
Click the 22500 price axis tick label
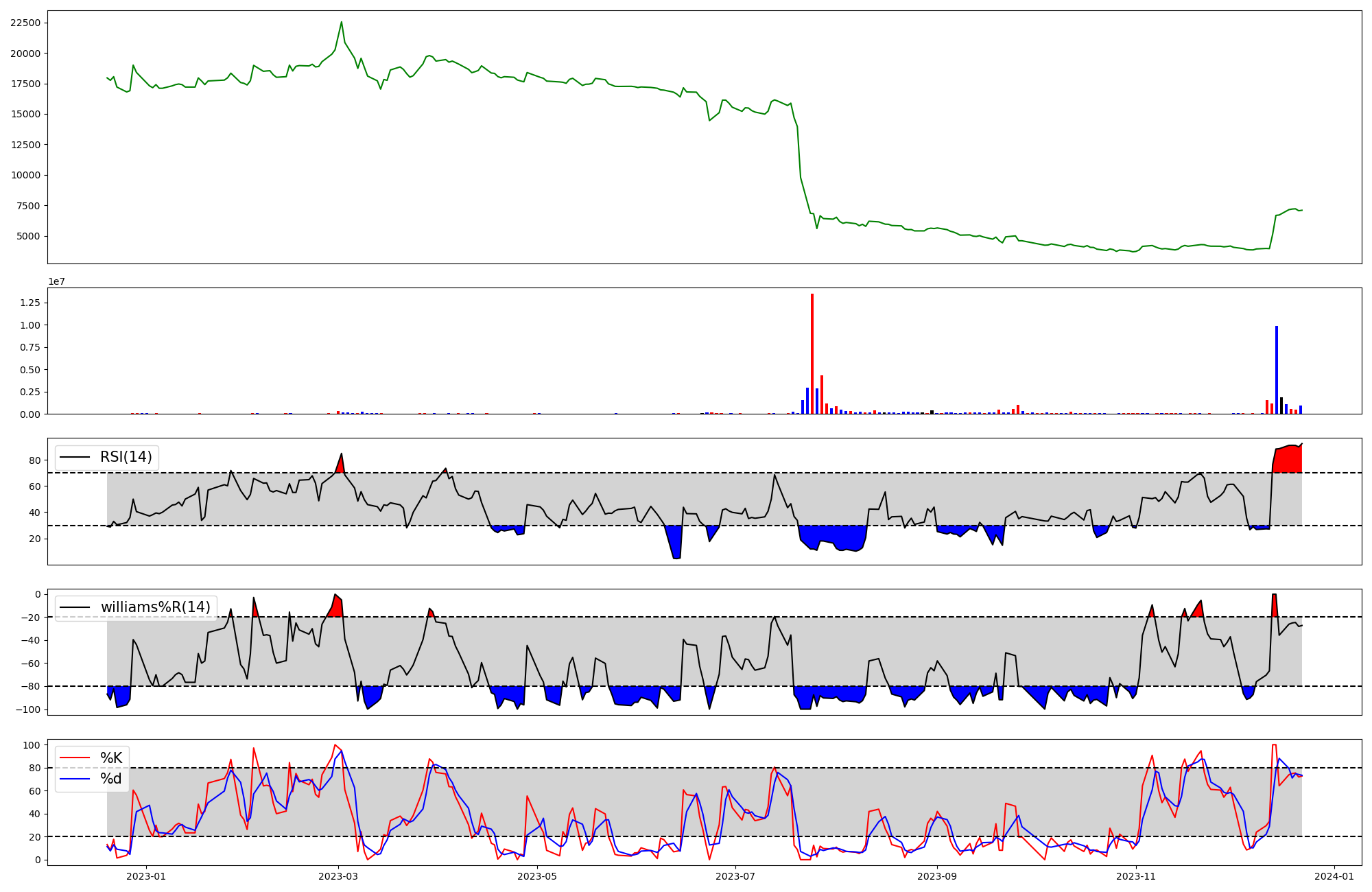[25, 23]
